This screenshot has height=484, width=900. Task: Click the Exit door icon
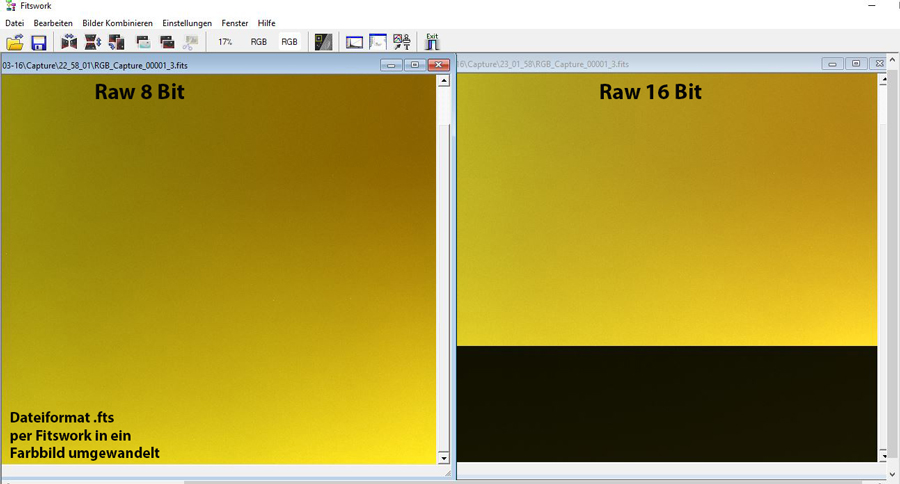coord(432,41)
